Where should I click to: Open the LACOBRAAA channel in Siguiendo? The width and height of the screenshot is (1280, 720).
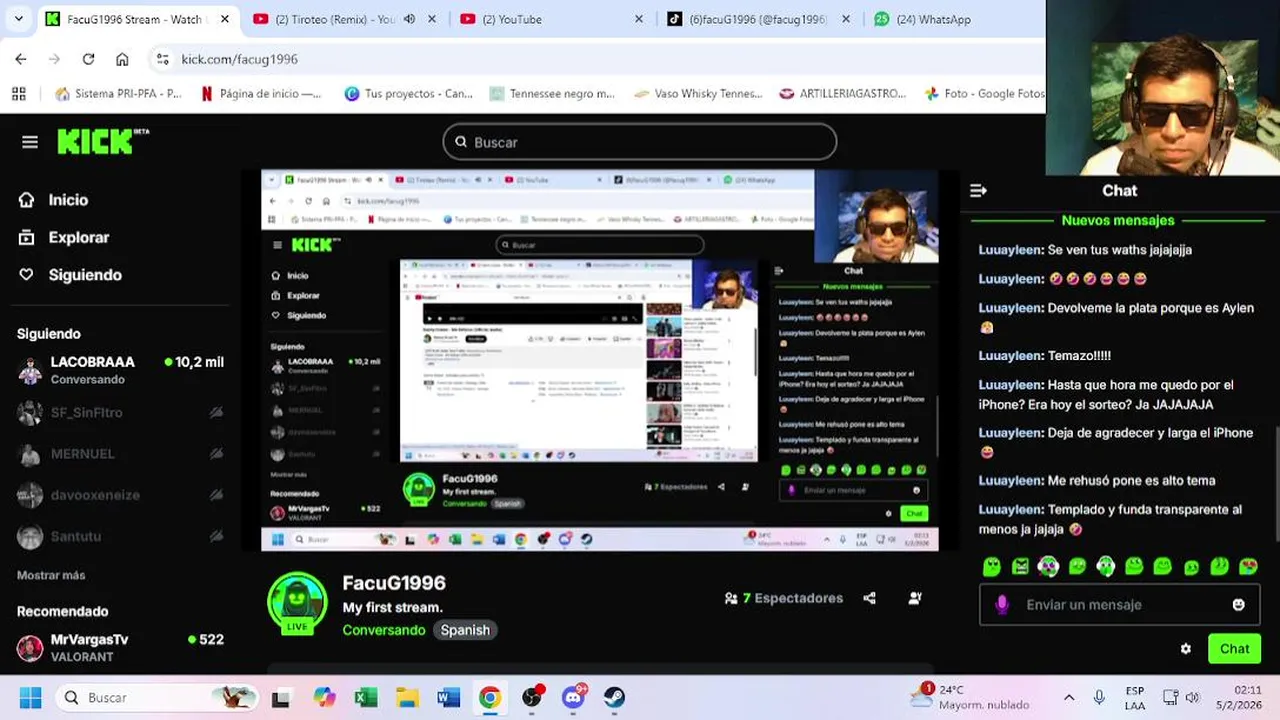click(x=120, y=370)
